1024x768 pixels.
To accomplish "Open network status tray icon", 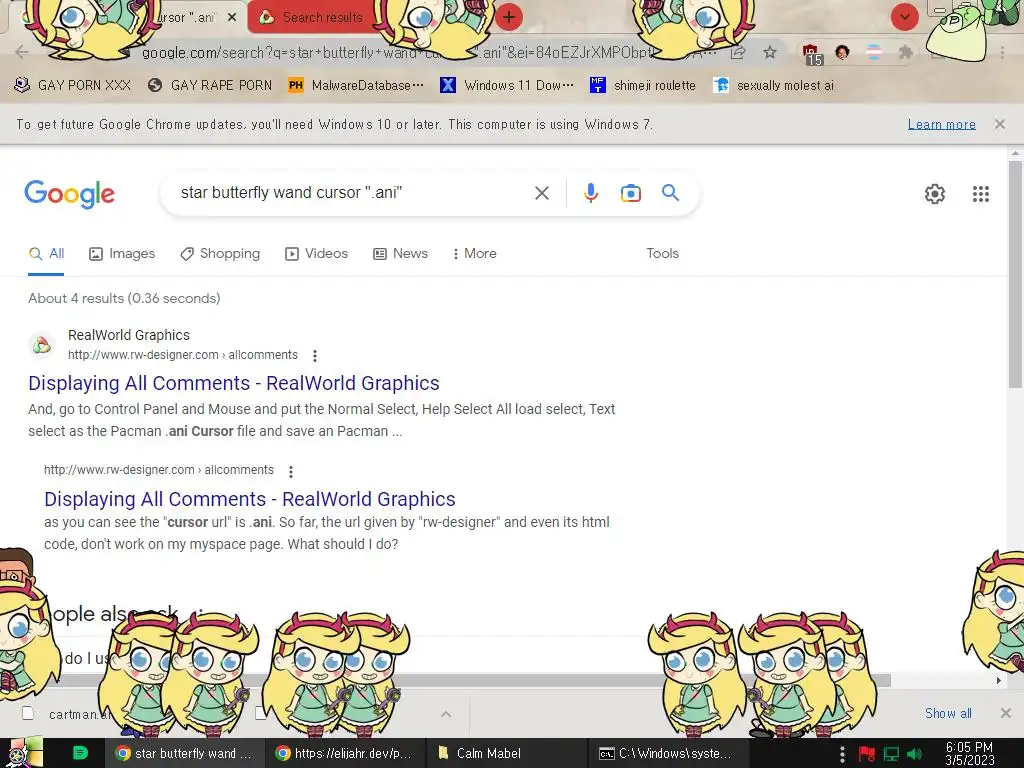I will (891, 754).
